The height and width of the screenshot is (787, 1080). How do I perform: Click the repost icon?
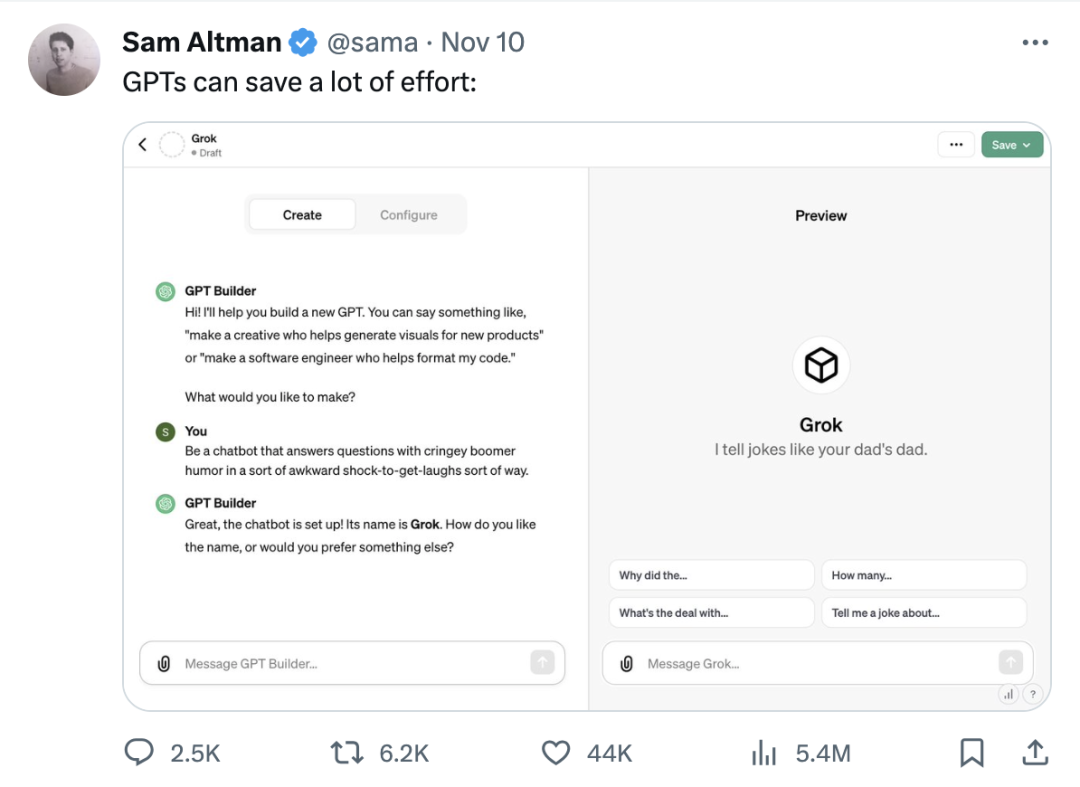tap(347, 752)
